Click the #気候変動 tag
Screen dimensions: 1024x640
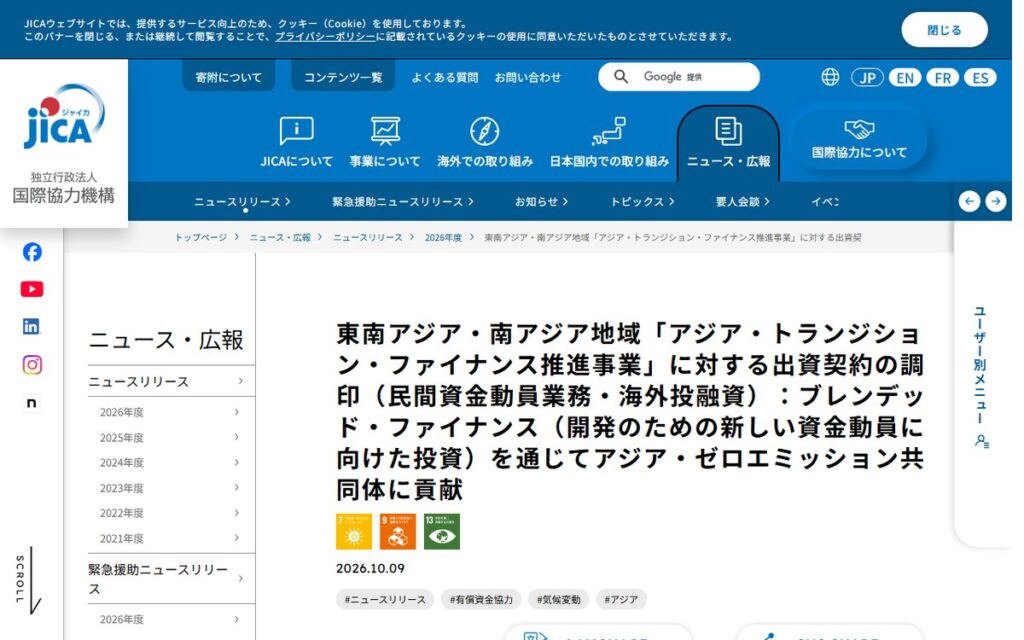558,599
